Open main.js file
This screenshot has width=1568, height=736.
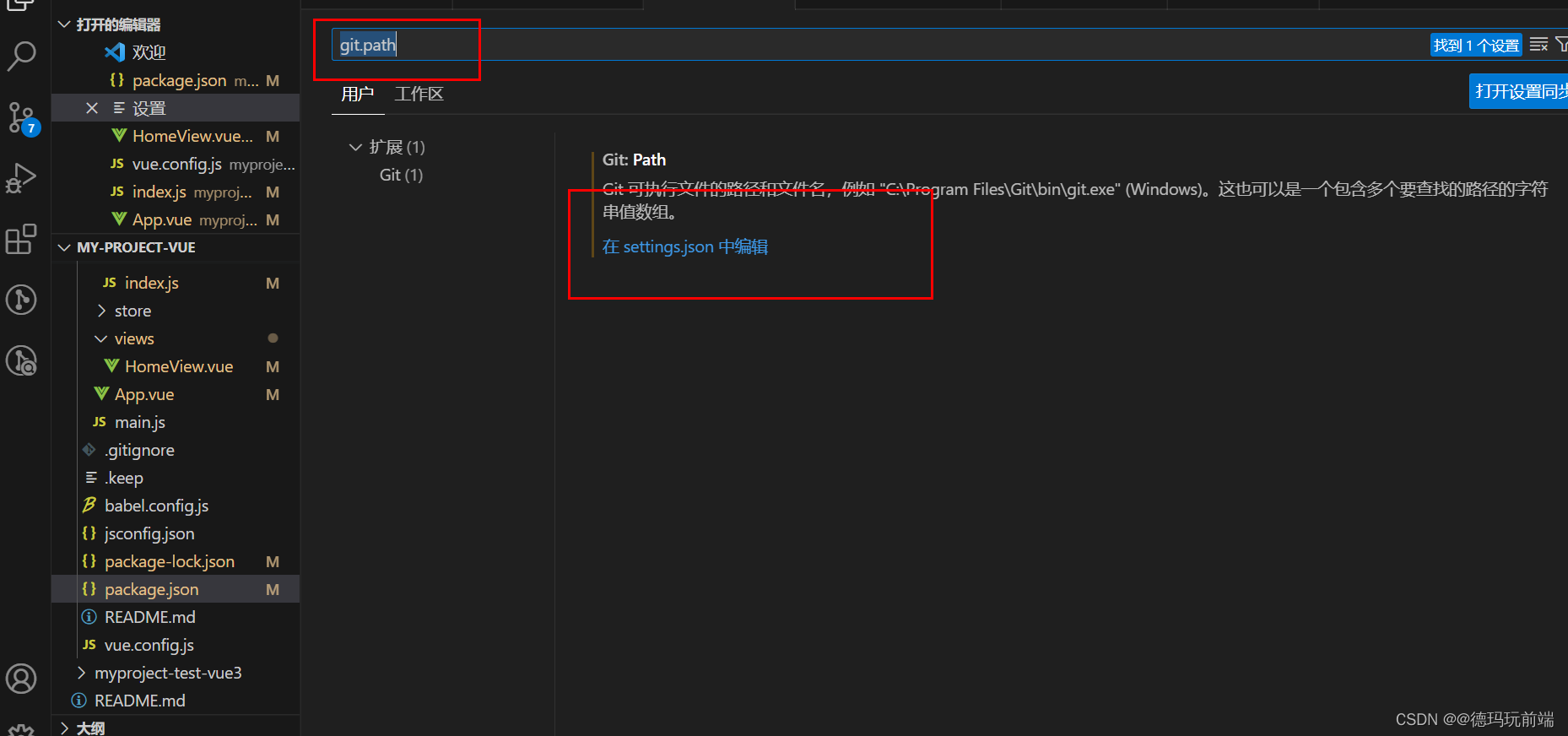(x=176, y=422)
